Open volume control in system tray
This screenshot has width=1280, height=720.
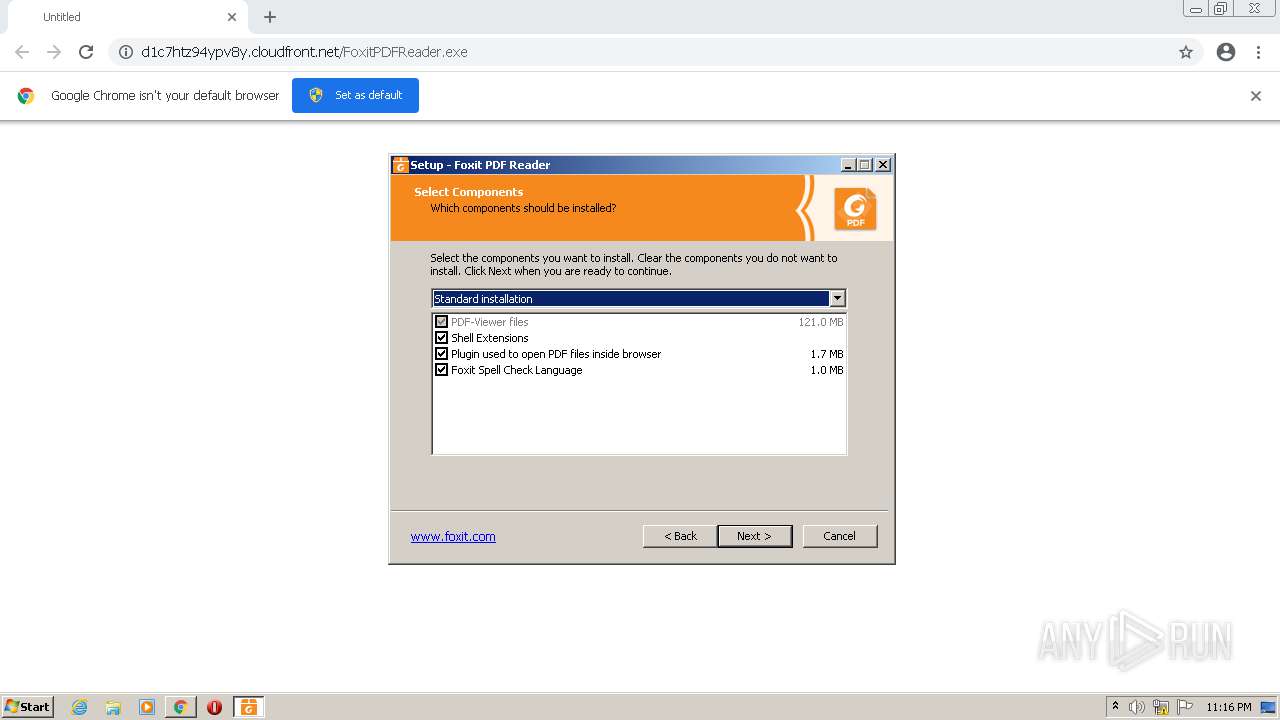[1137, 707]
